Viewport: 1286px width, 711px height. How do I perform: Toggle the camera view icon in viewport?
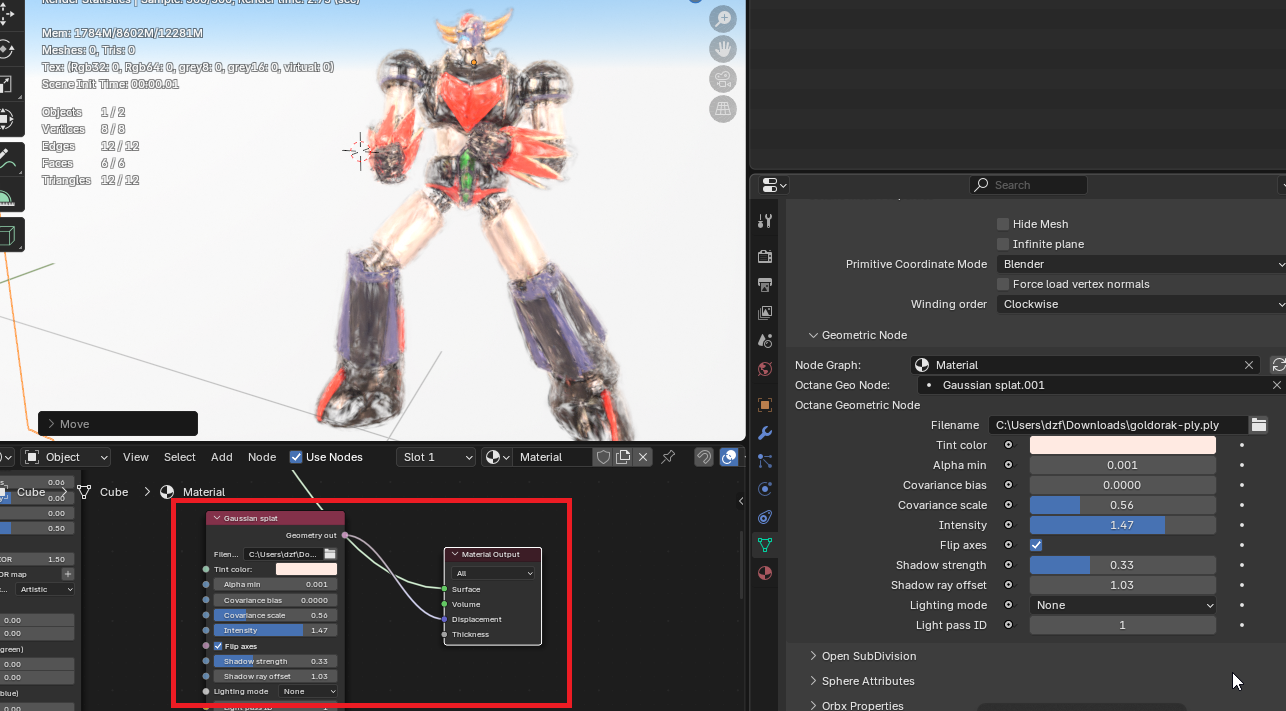[723, 79]
